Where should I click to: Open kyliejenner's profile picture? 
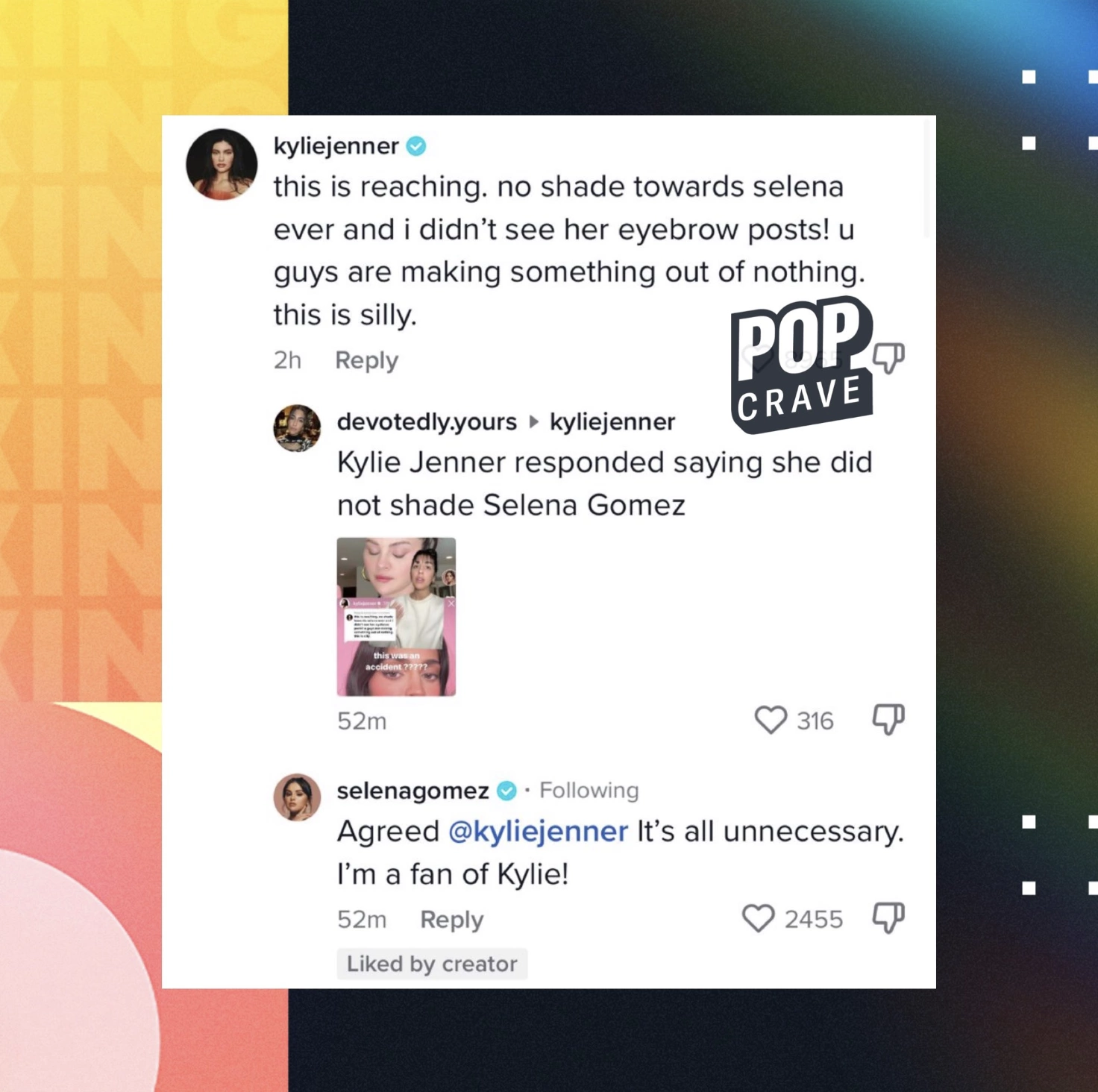tap(222, 164)
